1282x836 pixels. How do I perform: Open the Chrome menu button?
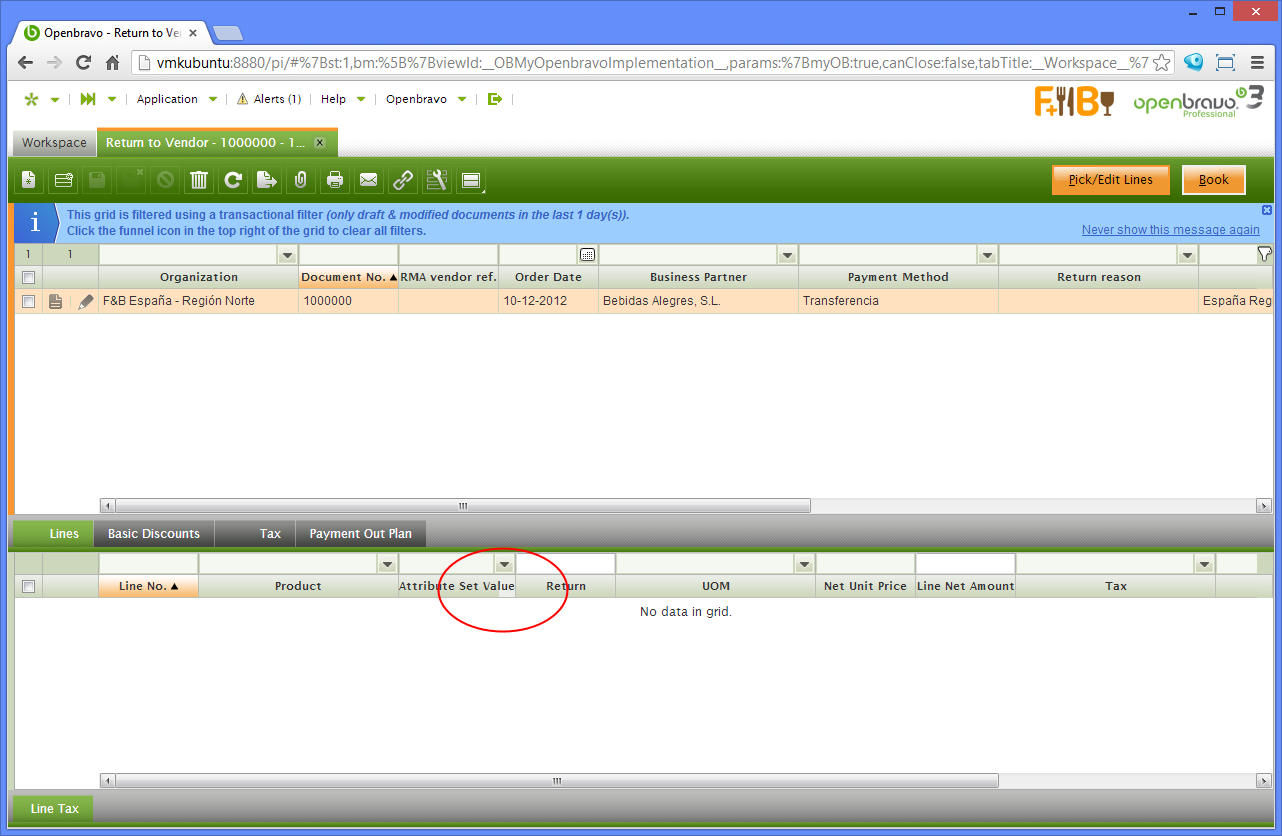(x=1257, y=62)
